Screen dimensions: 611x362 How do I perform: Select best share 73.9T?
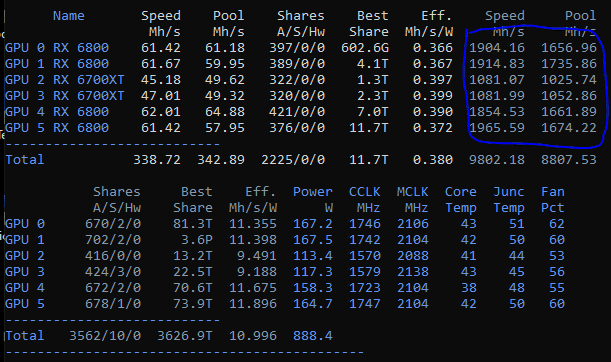pos(193,304)
